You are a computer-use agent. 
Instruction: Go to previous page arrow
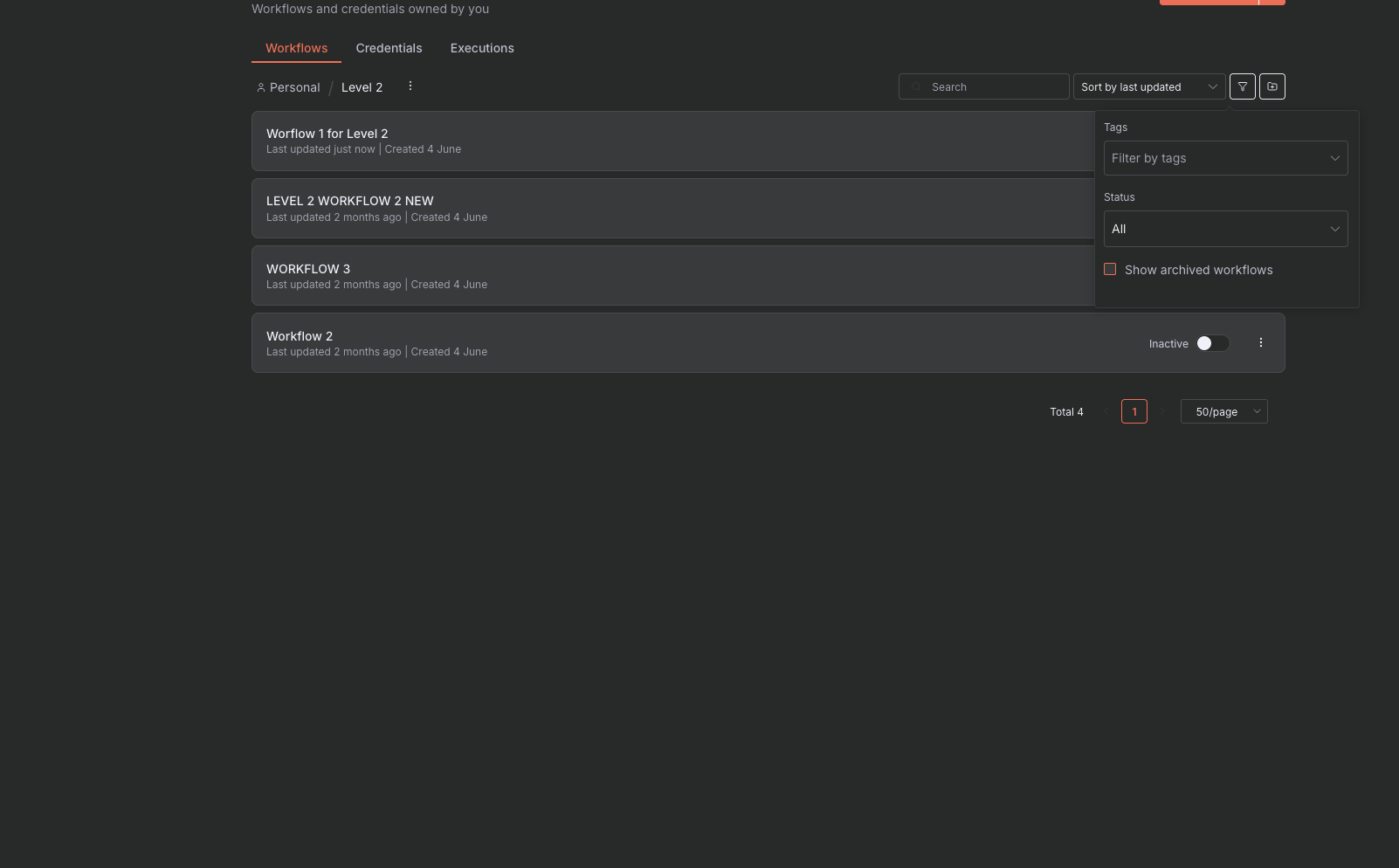[x=1106, y=411]
